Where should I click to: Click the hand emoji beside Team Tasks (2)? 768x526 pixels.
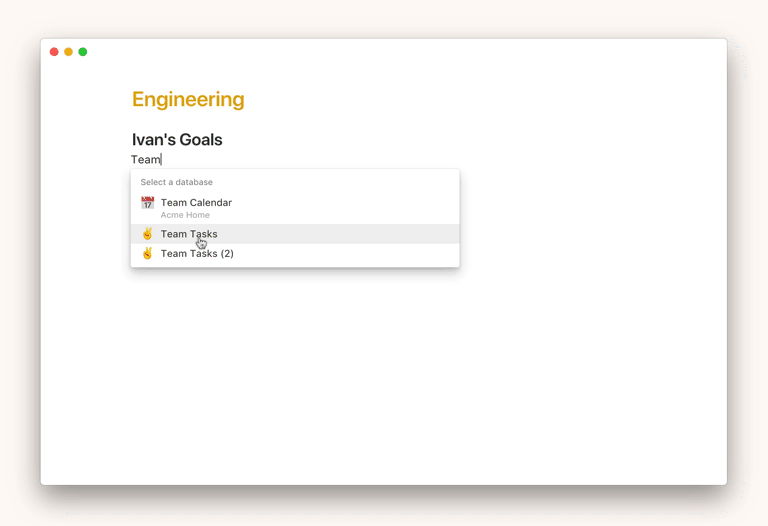(147, 253)
